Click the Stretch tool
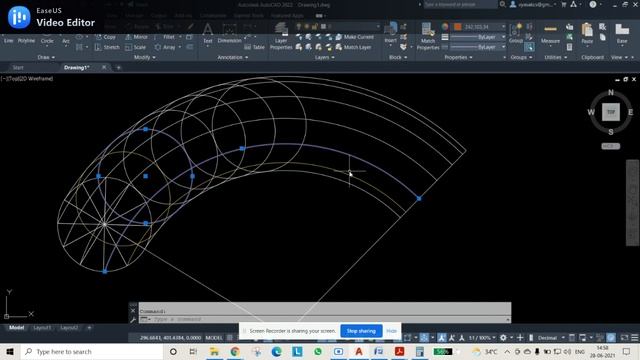The image size is (640, 360). 107,47
